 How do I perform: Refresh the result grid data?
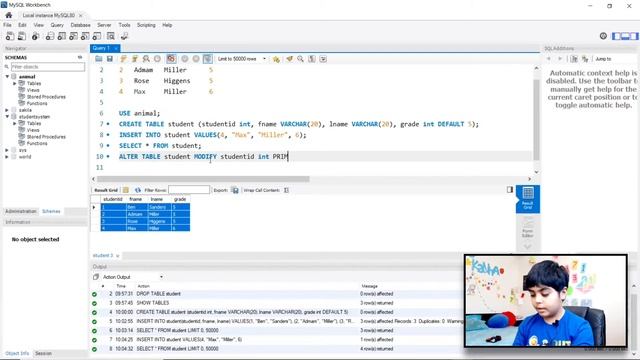[138, 190]
